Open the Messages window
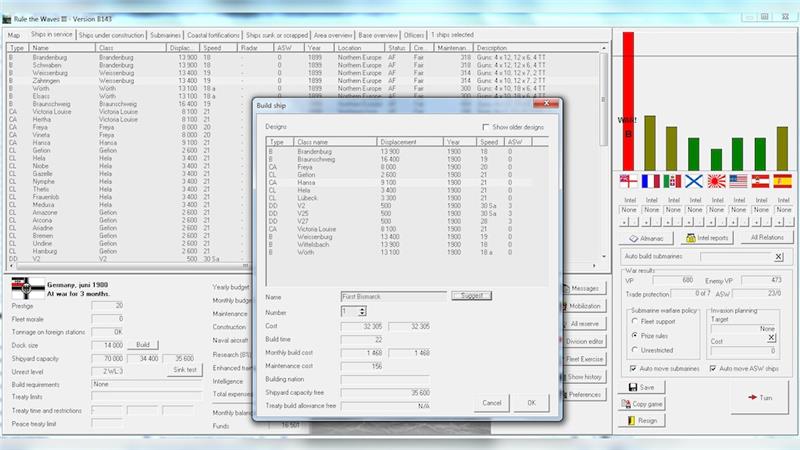 (x=584, y=288)
